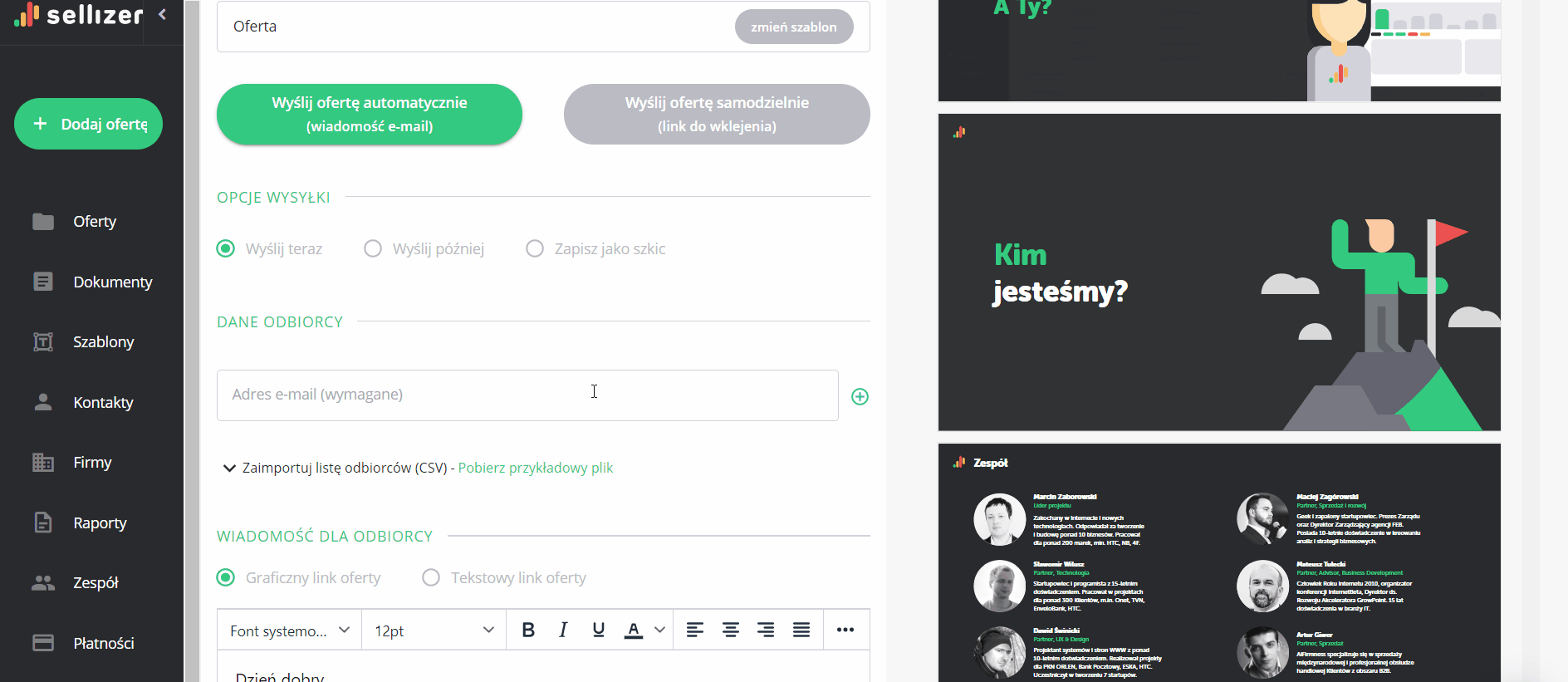Justify the message text

(x=801, y=630)
